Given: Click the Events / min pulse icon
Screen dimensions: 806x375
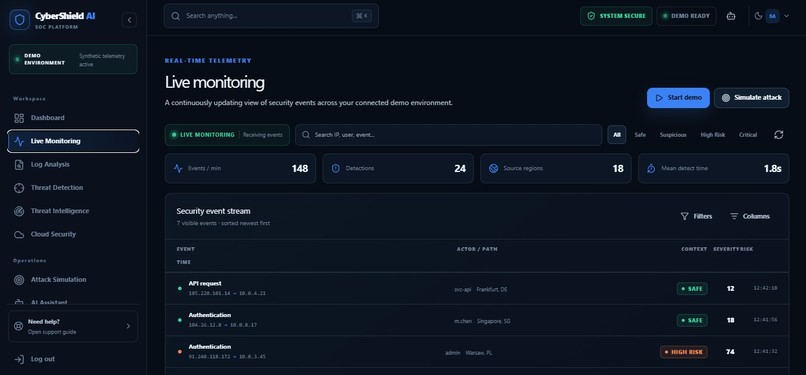Looking at the screenshot, I should pyautogui.click(x=178, y=168).
